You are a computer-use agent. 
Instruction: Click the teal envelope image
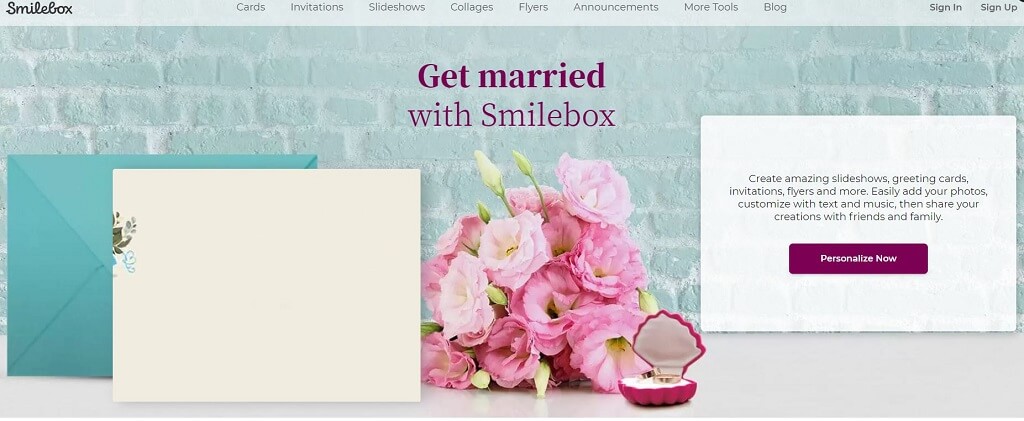click(x=60, y=265)
